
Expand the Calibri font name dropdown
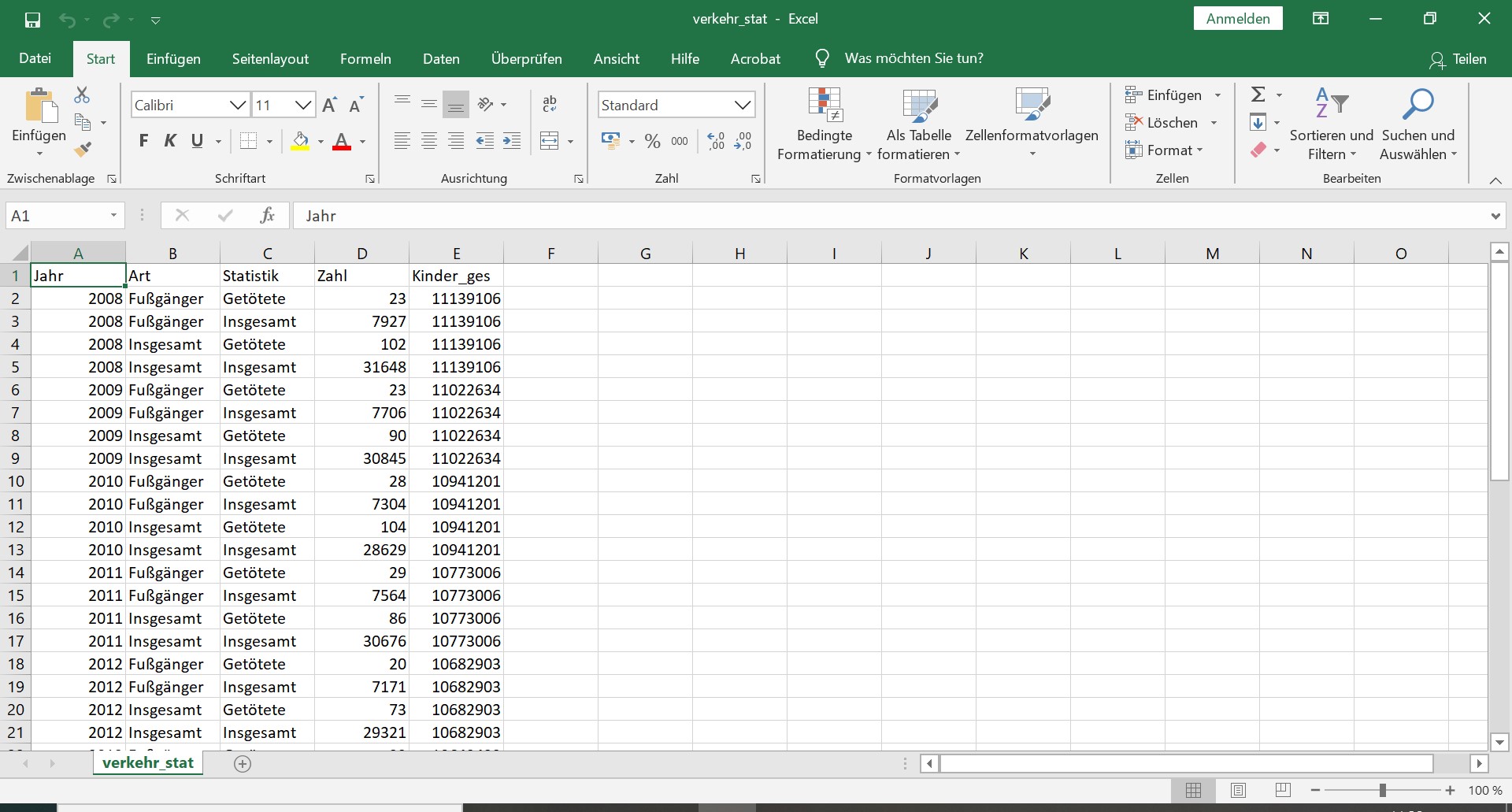tap(237, 106)
